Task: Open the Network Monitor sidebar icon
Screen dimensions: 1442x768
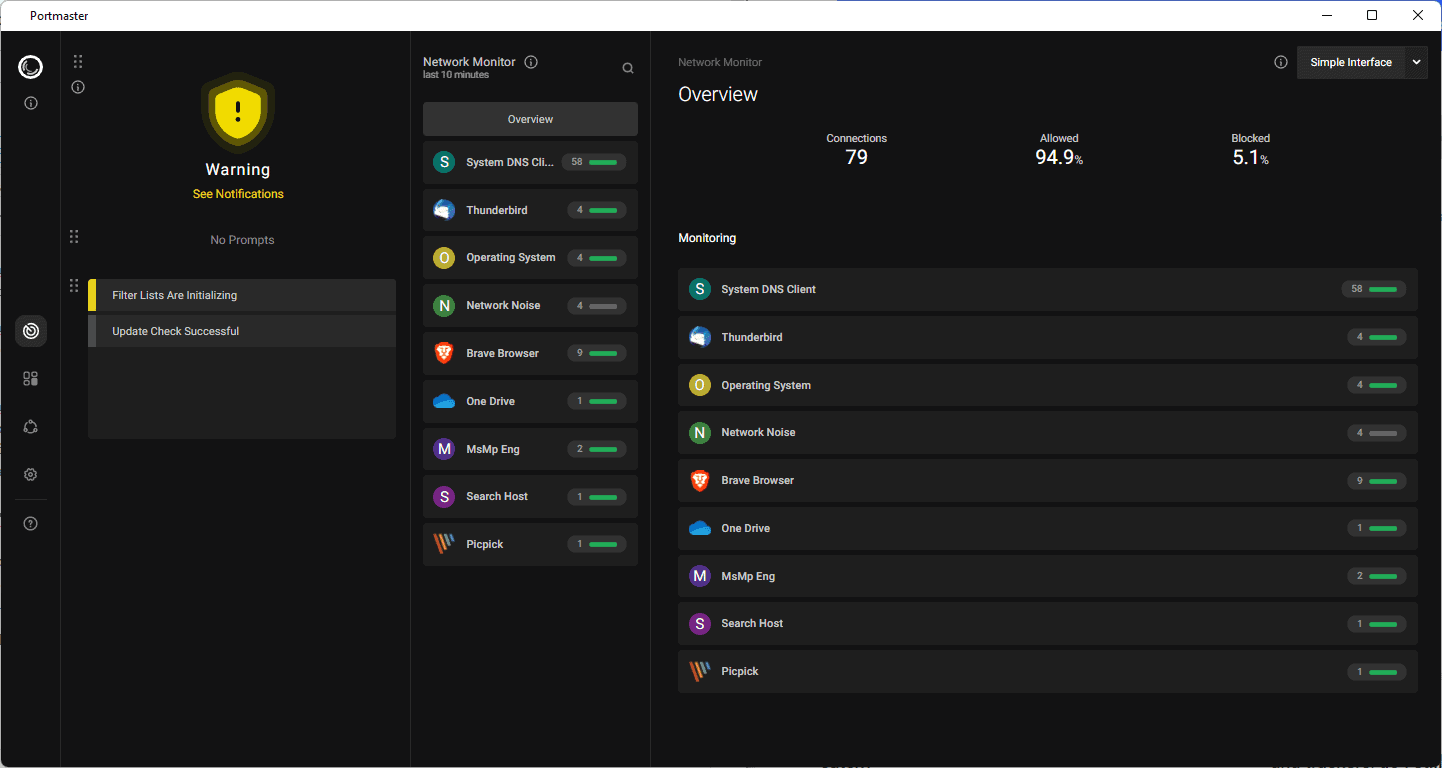Action: click(x=30, y=330)
